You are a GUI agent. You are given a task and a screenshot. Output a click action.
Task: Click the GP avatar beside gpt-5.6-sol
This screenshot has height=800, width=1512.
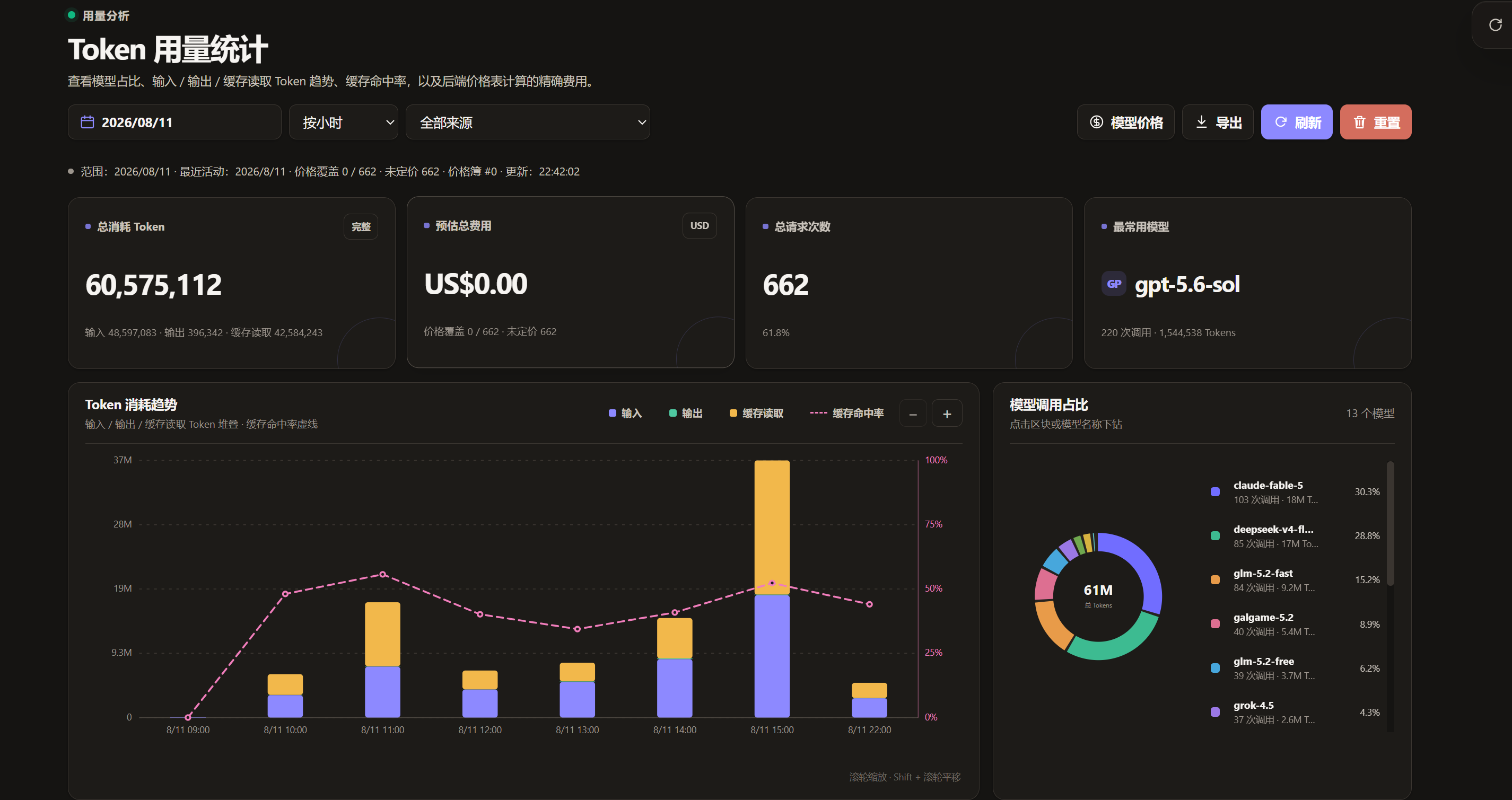pyautogui.click(x=1114, y=284)
